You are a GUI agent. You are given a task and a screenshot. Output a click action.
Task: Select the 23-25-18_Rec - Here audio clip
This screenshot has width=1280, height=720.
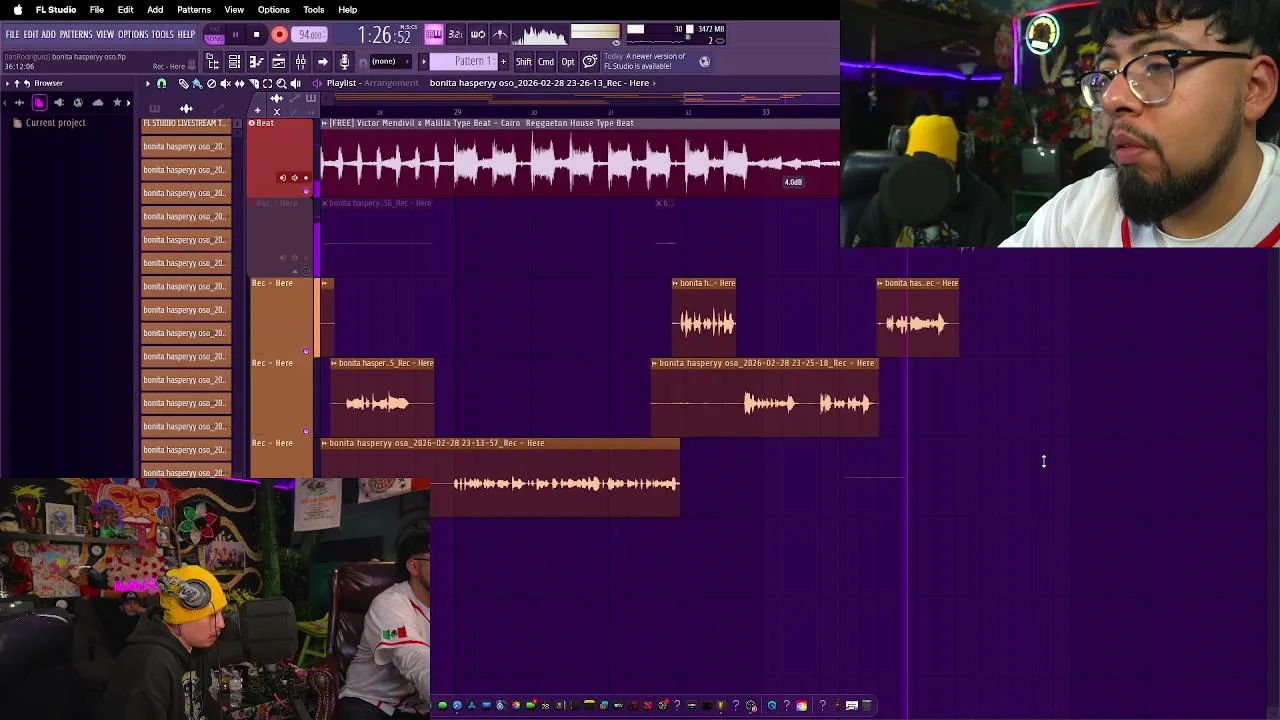765,397
